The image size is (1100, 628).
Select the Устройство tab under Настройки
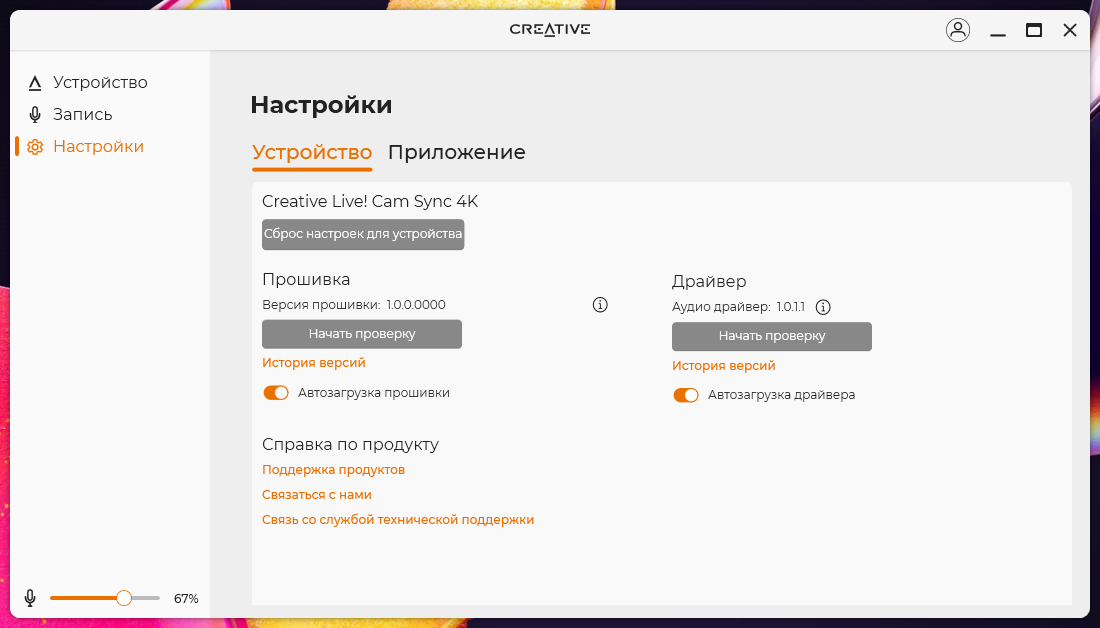pyautogui.click(x=312, y=152)
